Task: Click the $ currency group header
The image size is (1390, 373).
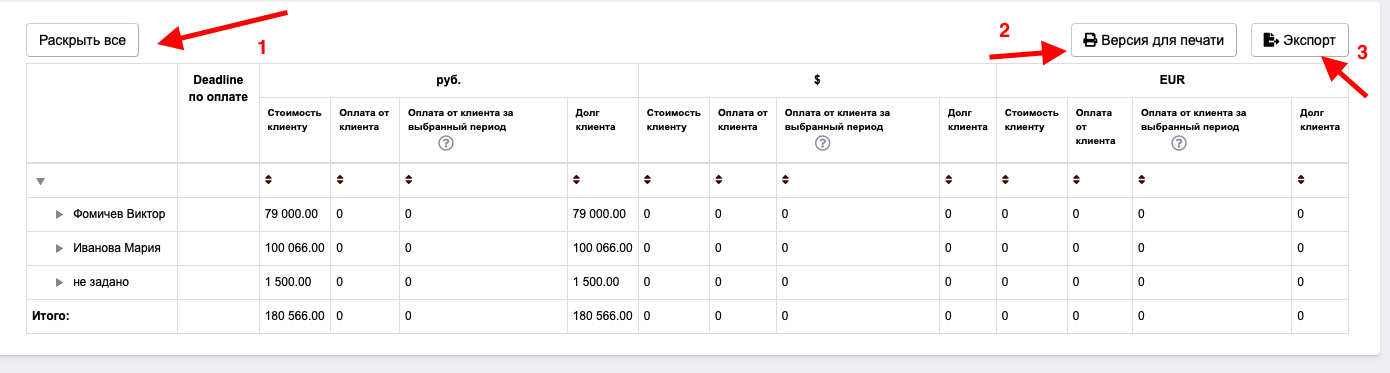Action: click(x=817, y=80)
